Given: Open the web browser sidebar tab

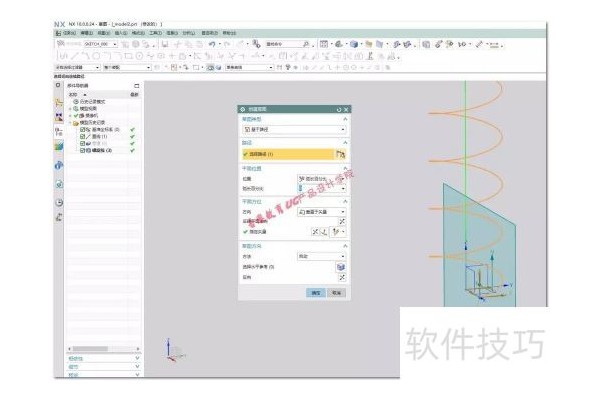Looking at the screenshot, I should 59,184.
